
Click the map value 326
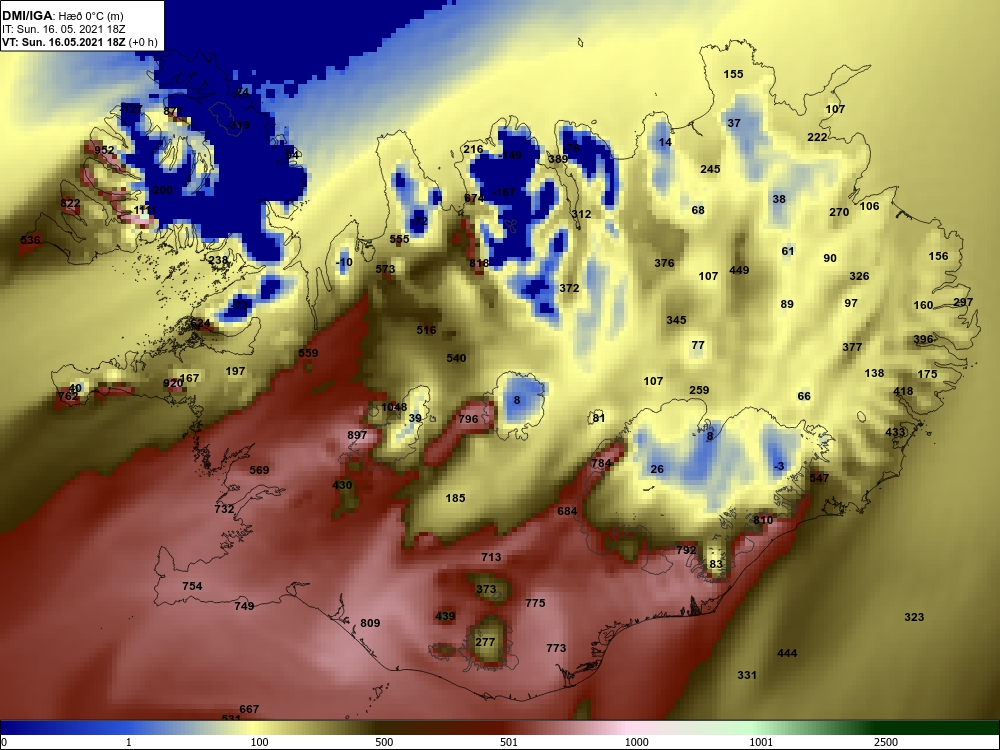pyautogui.click(x=859, y=276)
